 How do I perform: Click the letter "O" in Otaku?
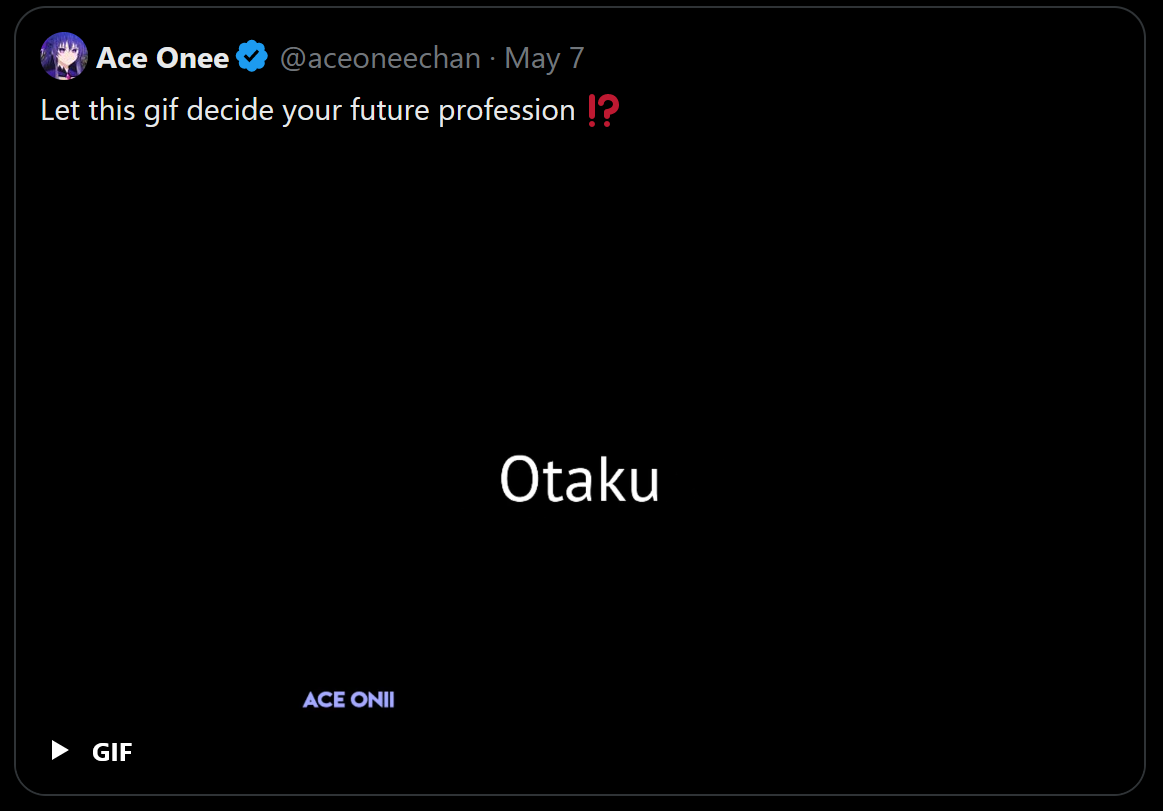[x=520, y=480]
